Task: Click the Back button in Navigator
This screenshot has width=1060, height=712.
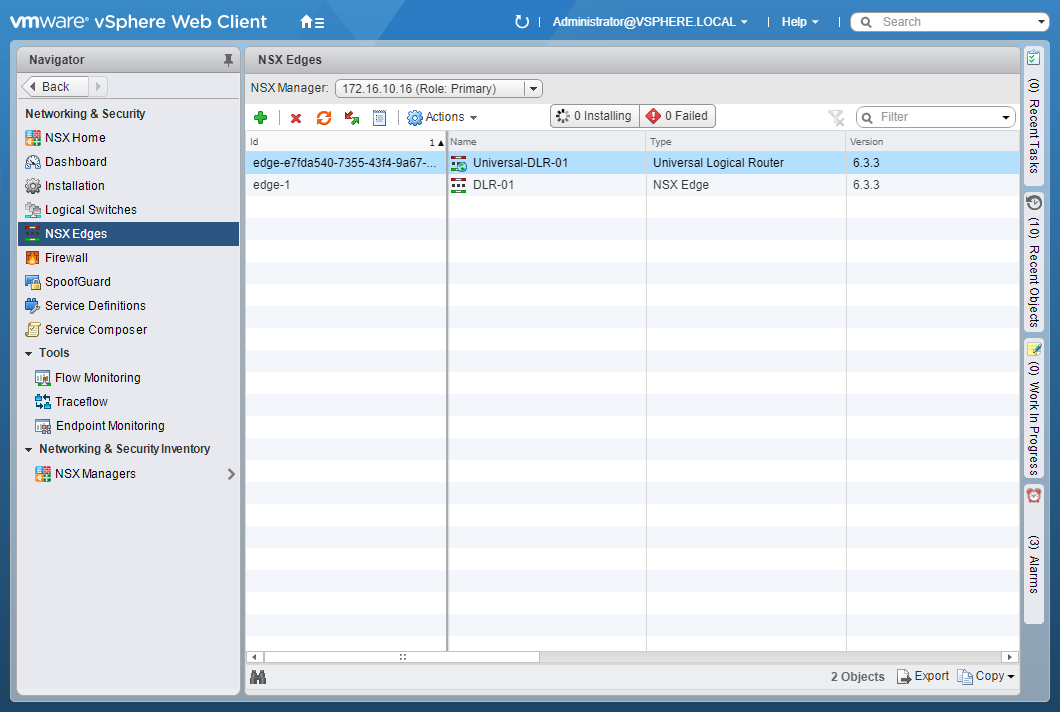Action: (x=55, y=87)
